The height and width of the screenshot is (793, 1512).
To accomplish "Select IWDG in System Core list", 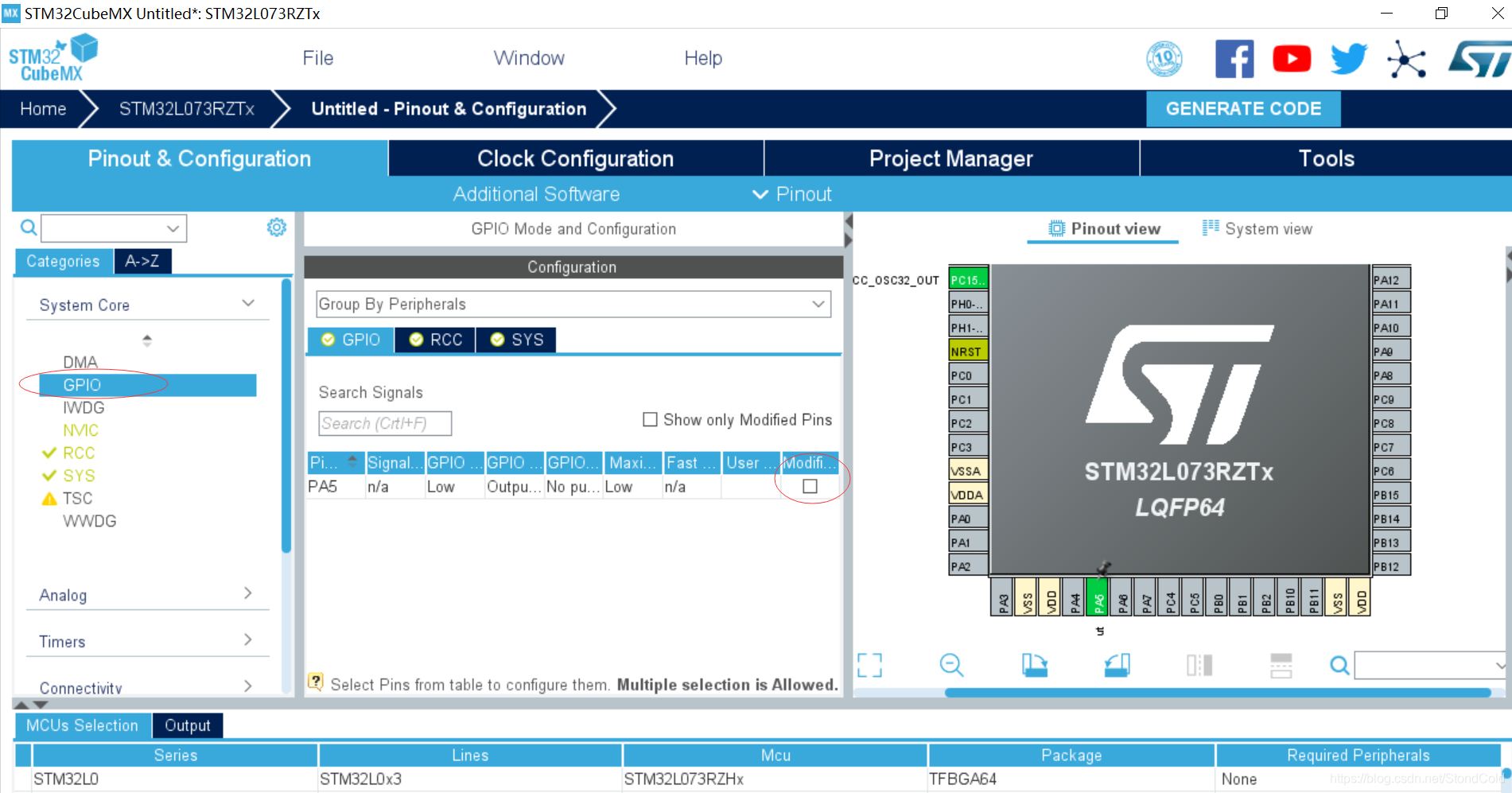I will (84, 407).
